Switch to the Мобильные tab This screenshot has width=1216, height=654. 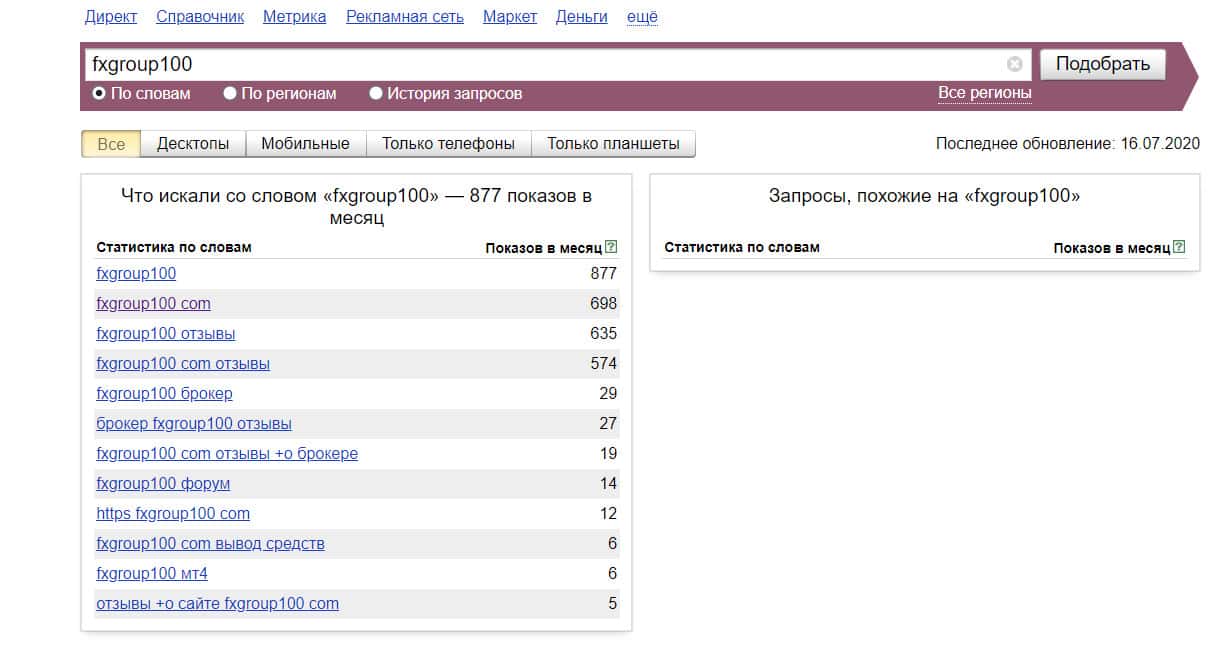click(x=305, y=144)
